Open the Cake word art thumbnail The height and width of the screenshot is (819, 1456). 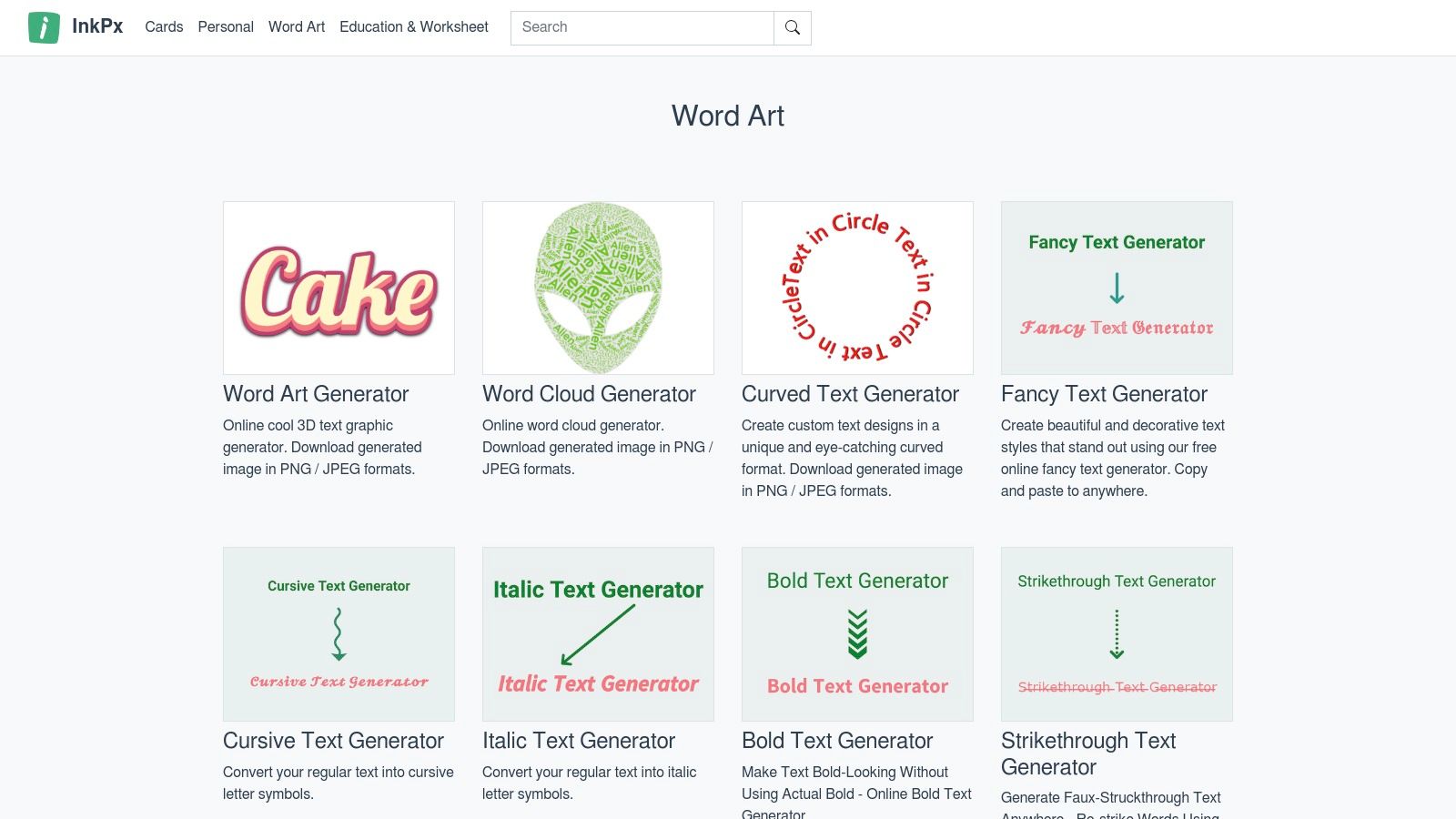click(x=339, y=288)
